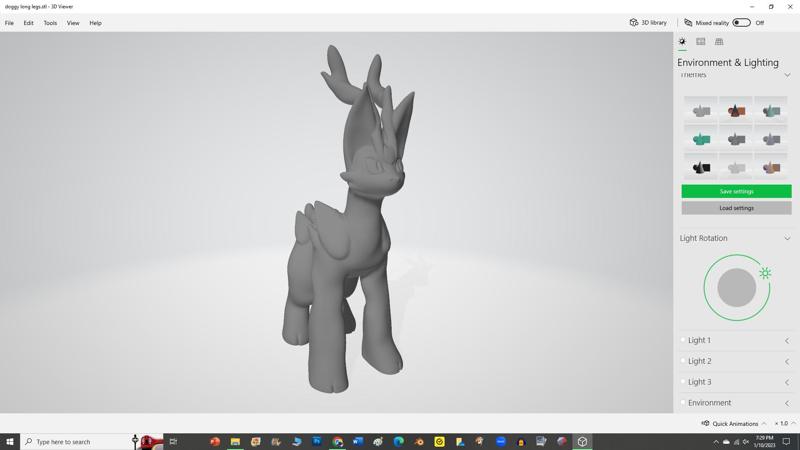The width and height of the screenshot is (800, 450).
Task: Open the Help menu
Action: (95, 23)
